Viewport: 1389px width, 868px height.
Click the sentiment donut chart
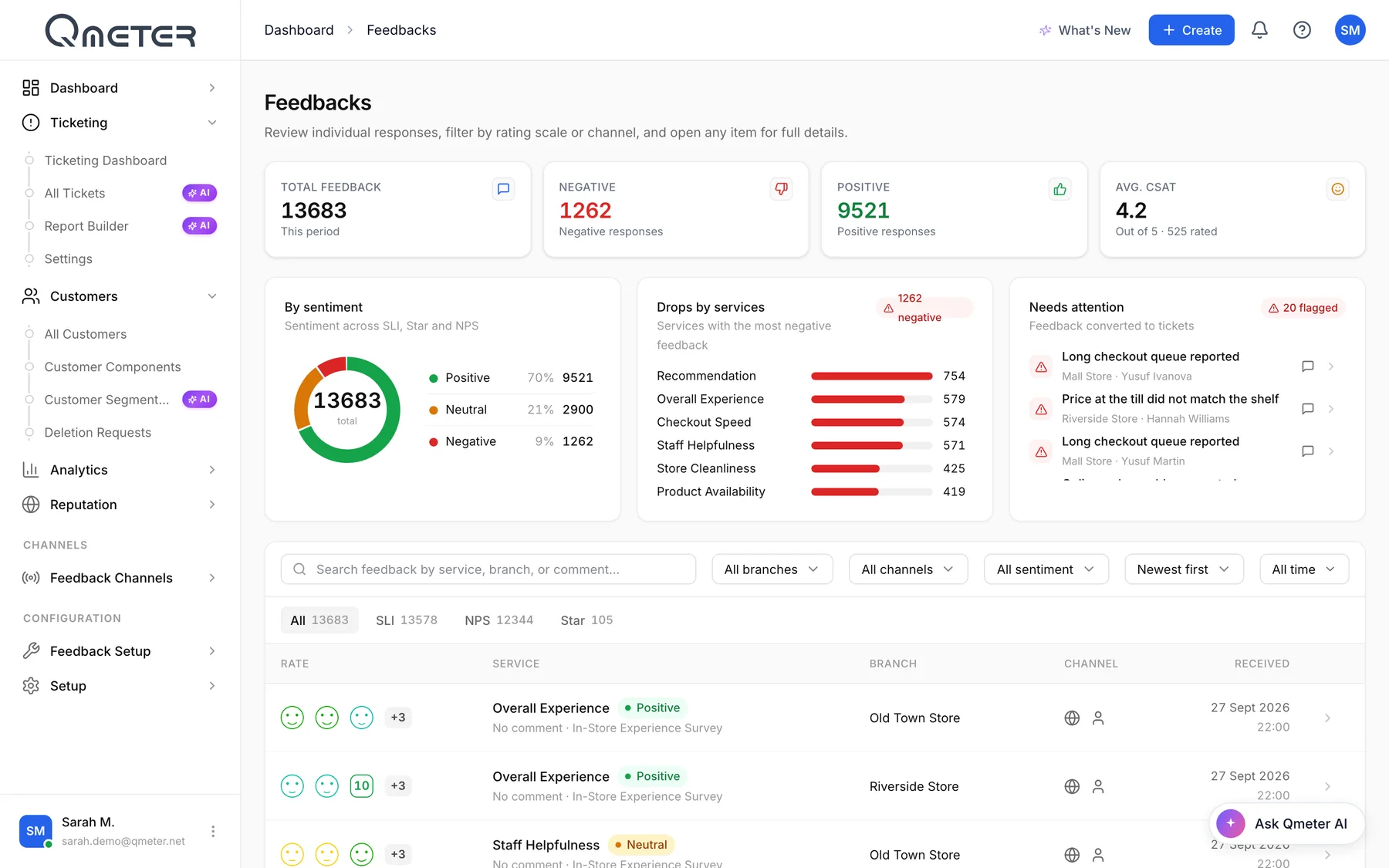click(x=347, y=410)
